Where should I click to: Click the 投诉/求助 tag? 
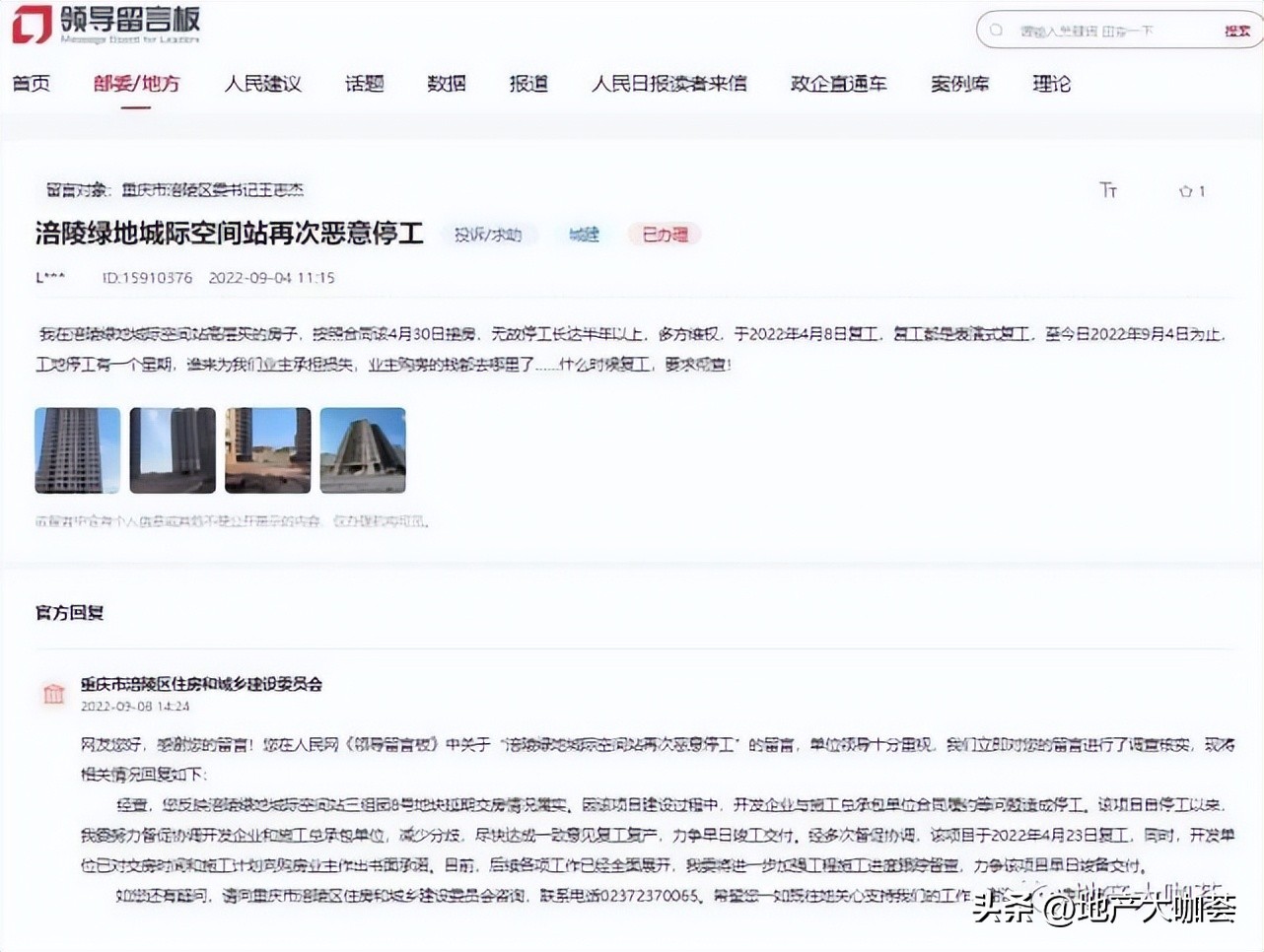coord(489,235)
